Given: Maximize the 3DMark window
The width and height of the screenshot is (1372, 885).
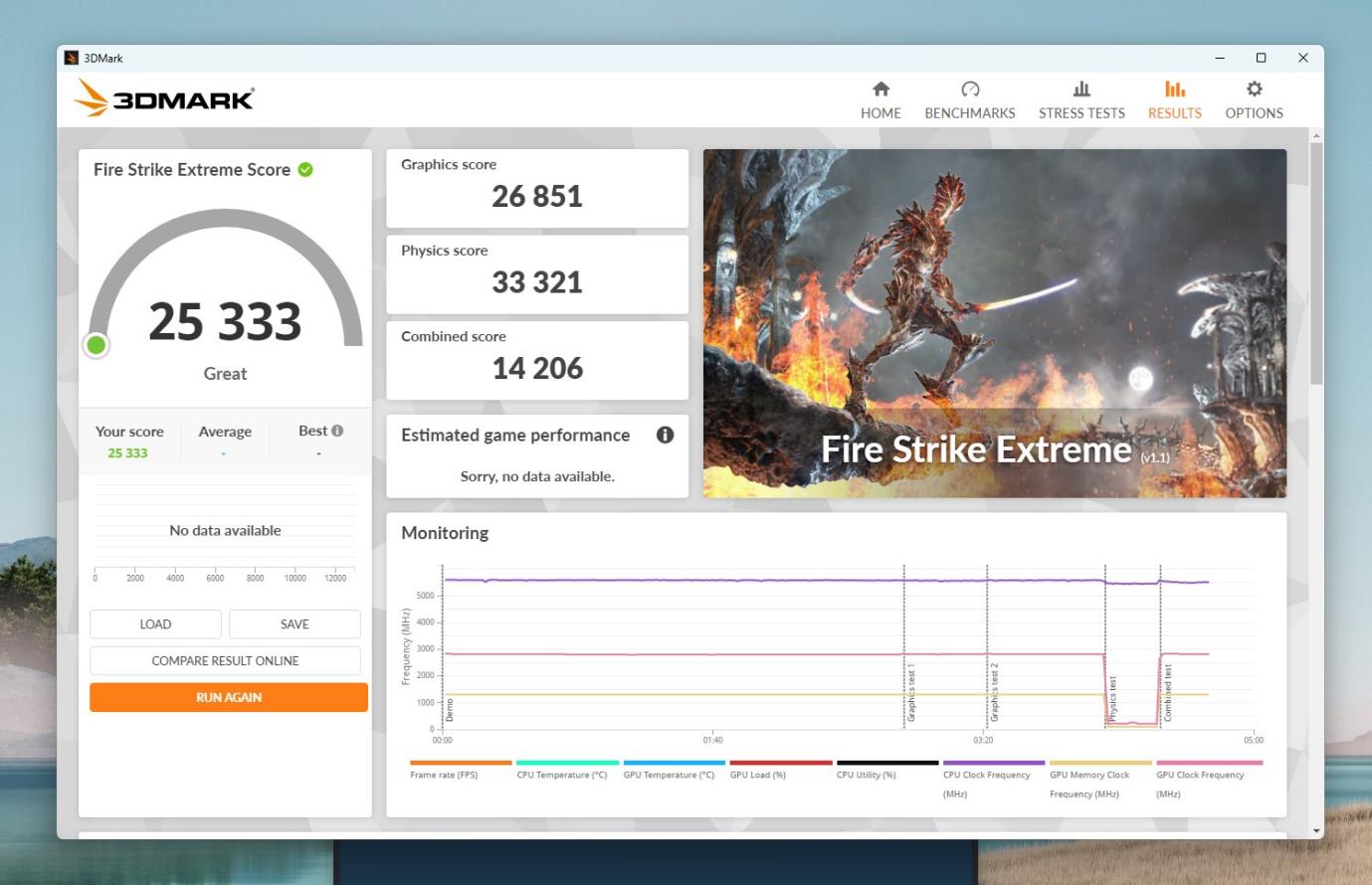Looking at the screenshot, I should coord(1261,58).
